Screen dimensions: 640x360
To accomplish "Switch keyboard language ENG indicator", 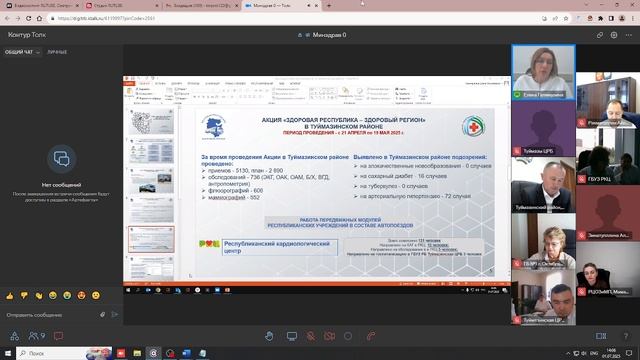I will click(594, 353).
